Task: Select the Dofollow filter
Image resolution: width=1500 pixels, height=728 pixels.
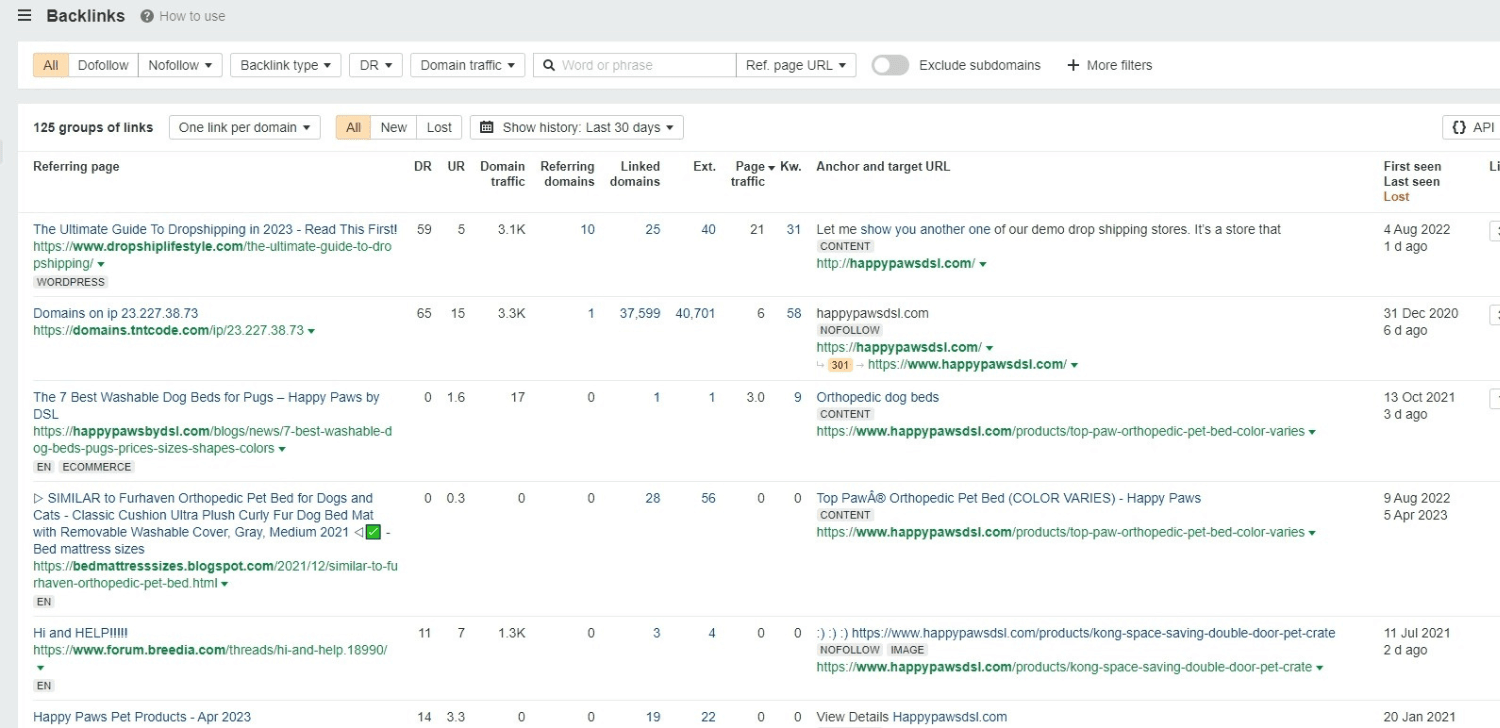Action: pyautogui.click(x=103, y=65)
